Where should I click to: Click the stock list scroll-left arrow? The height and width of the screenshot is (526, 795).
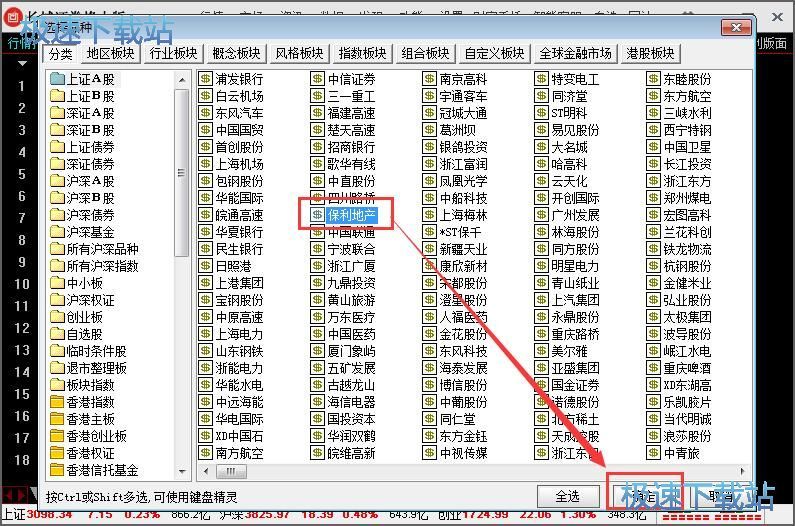pos(206,471)
